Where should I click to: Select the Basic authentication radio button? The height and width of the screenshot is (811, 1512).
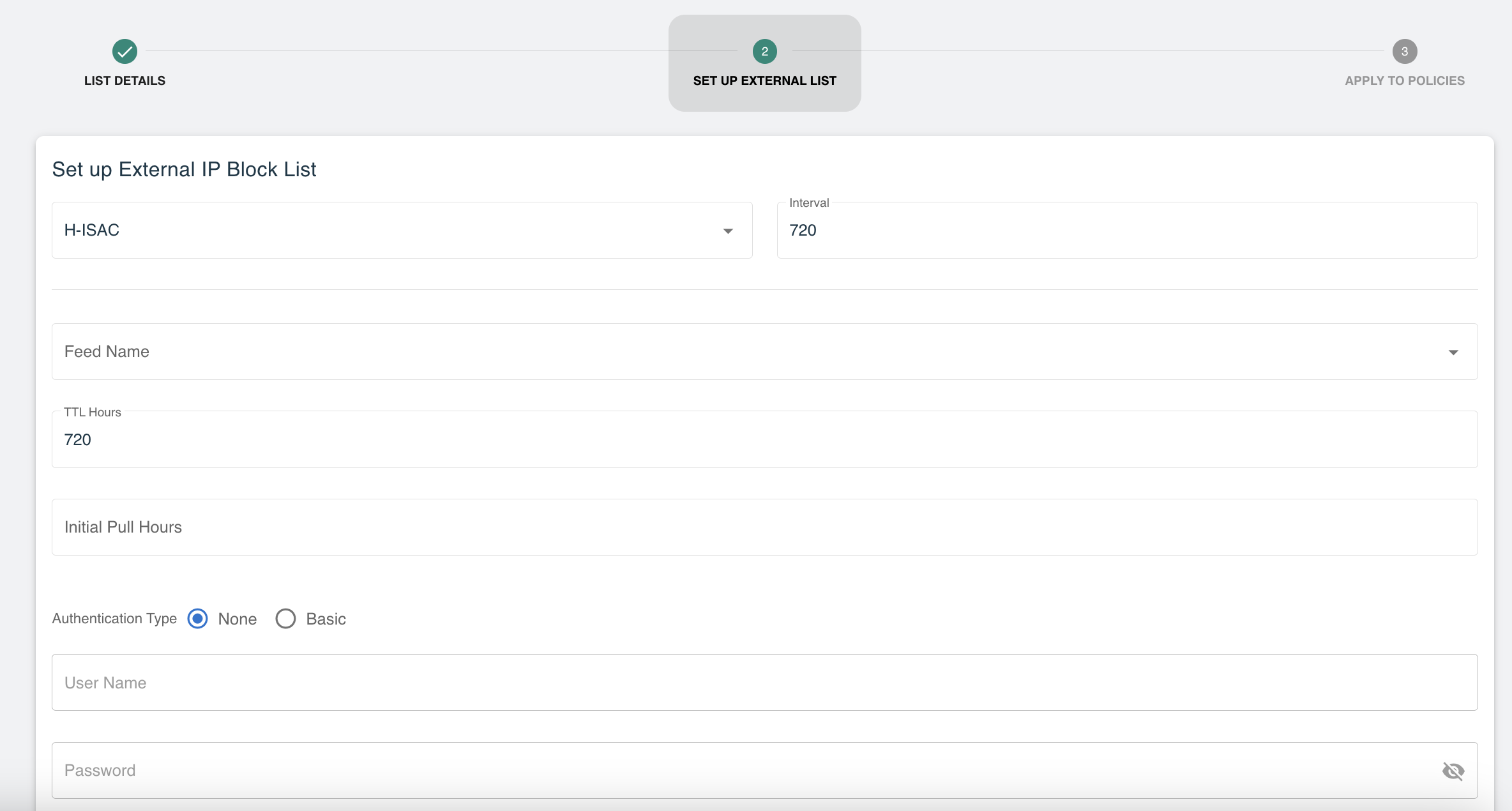pyautogui.click(x=285, y=618)
